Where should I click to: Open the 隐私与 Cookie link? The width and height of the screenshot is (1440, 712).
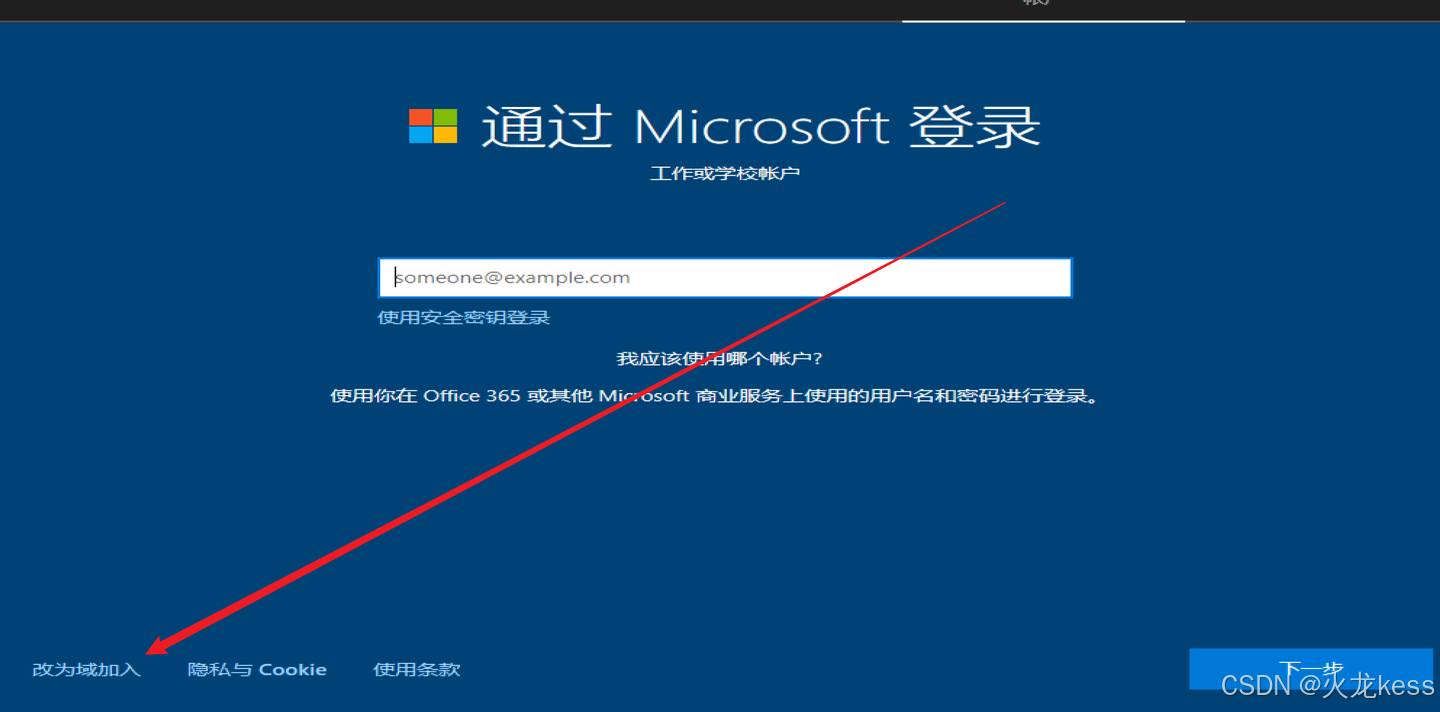(257, 670)
